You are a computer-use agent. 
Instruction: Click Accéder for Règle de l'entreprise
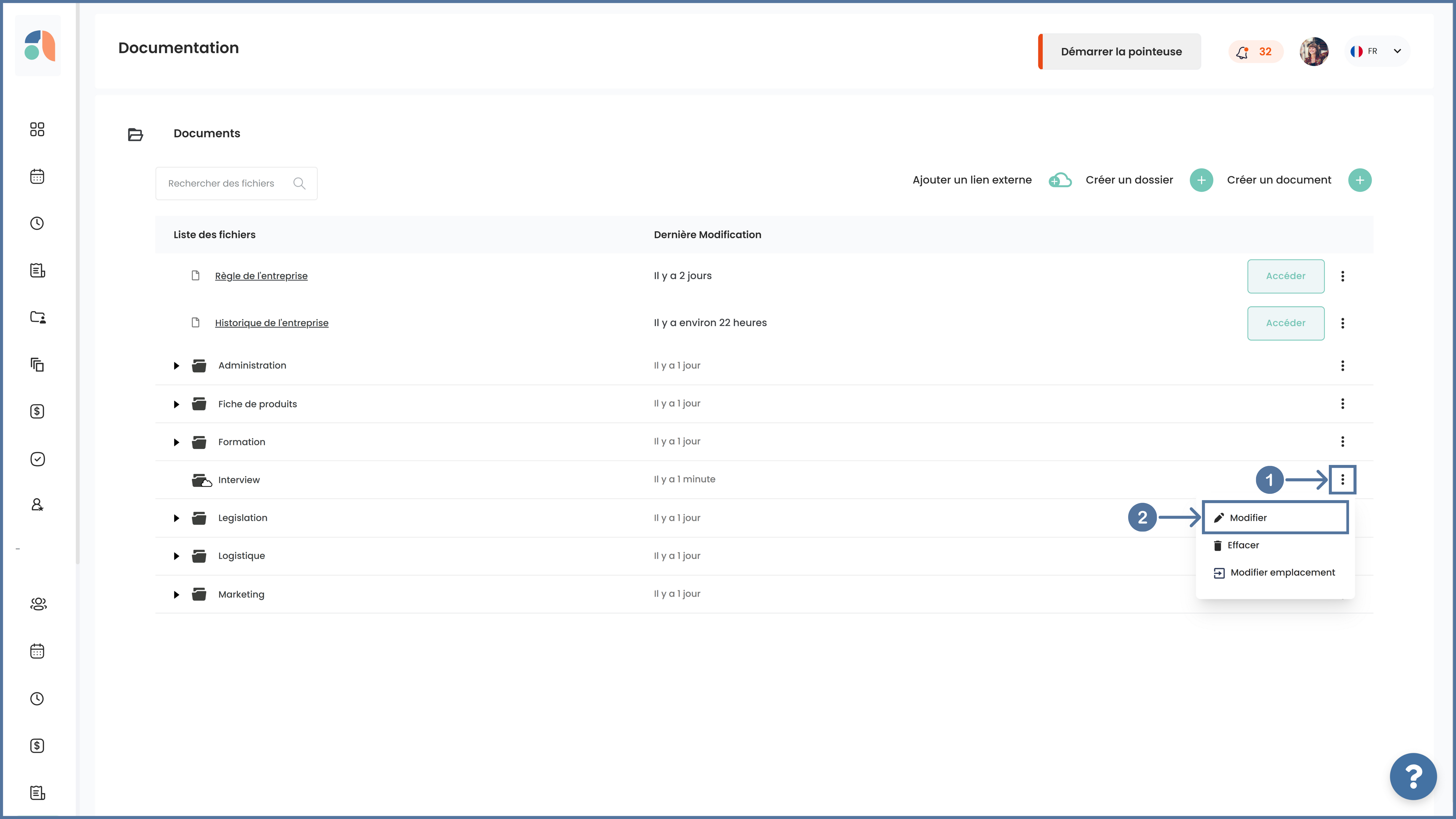point(1286,276)
